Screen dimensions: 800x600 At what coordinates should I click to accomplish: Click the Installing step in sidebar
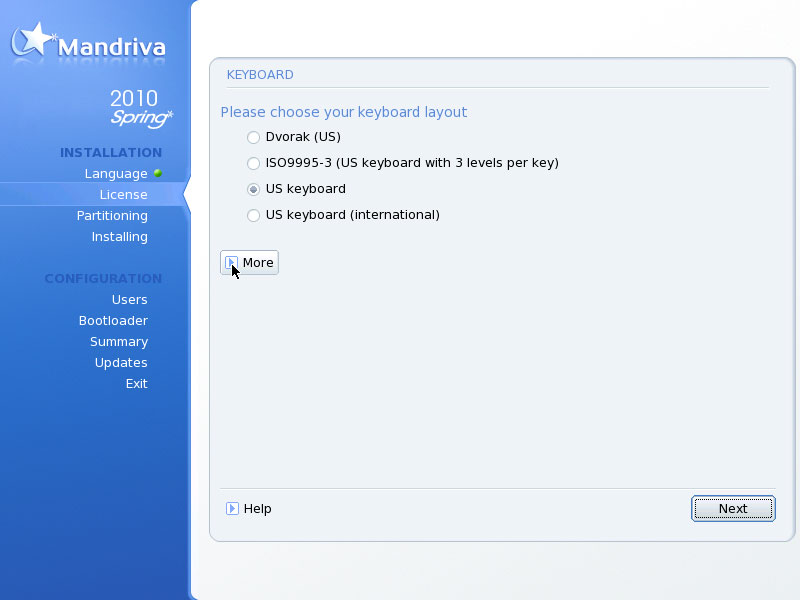click(x=119, y=237)
